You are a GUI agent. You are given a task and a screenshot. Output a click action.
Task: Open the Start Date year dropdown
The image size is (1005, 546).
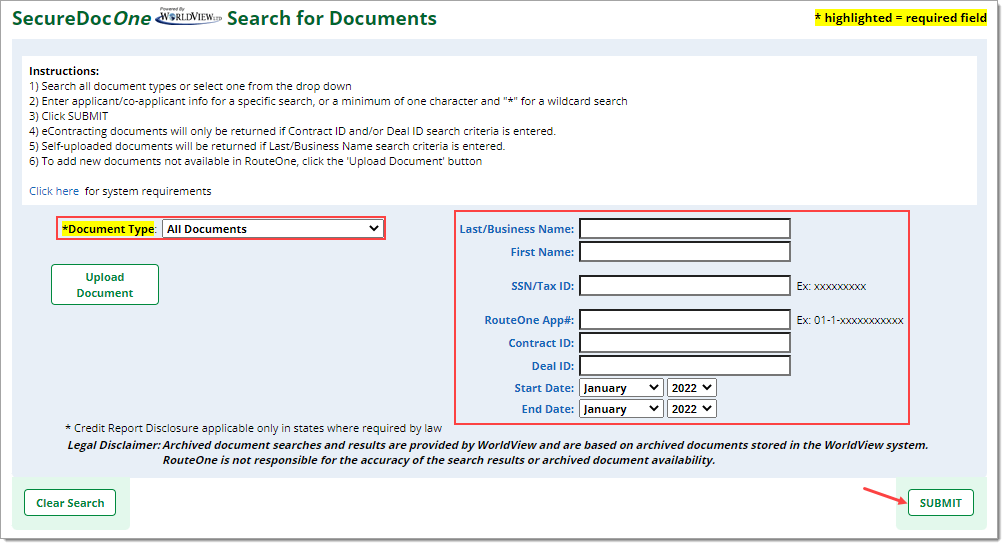click(x=692, y=388)
